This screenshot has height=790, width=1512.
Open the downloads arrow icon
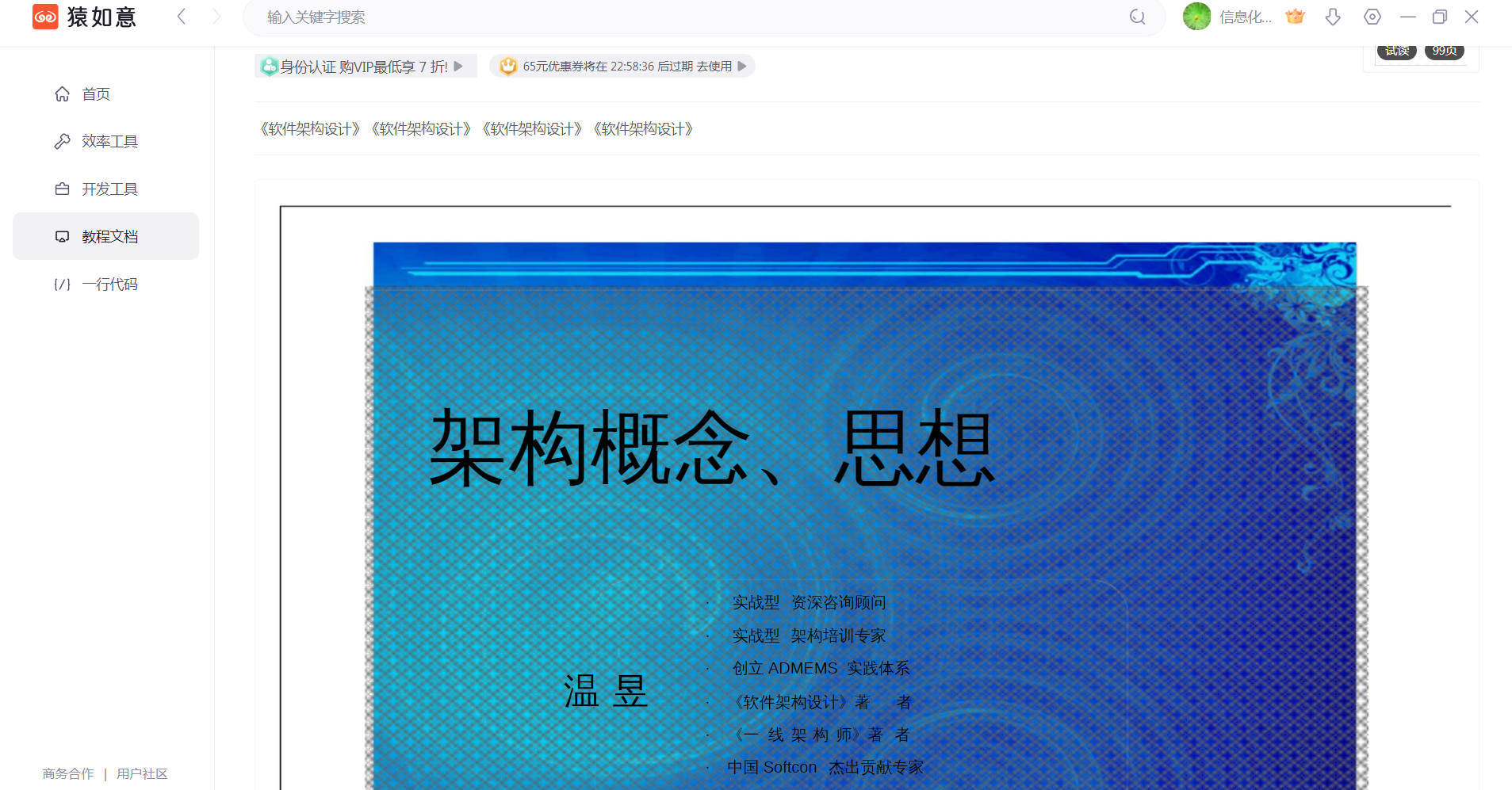click(x=1333, y=17)
